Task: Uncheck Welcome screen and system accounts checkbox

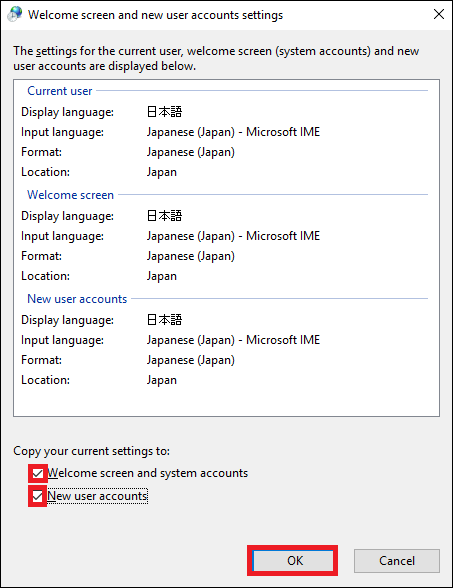Action: point(38,473)
